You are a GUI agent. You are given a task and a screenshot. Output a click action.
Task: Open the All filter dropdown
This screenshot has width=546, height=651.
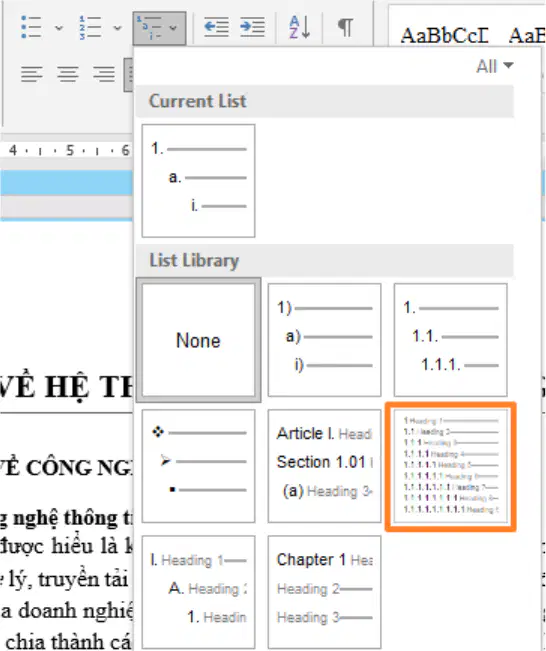point(495,66)
